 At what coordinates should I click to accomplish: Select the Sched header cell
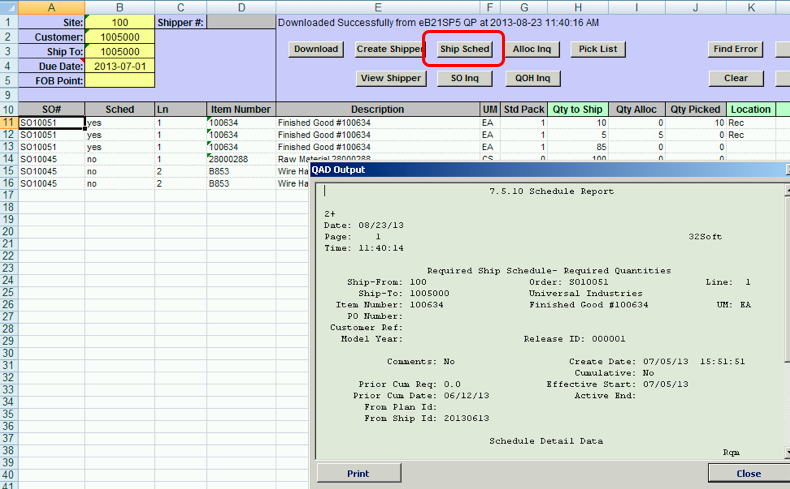(x=120, y=109)
